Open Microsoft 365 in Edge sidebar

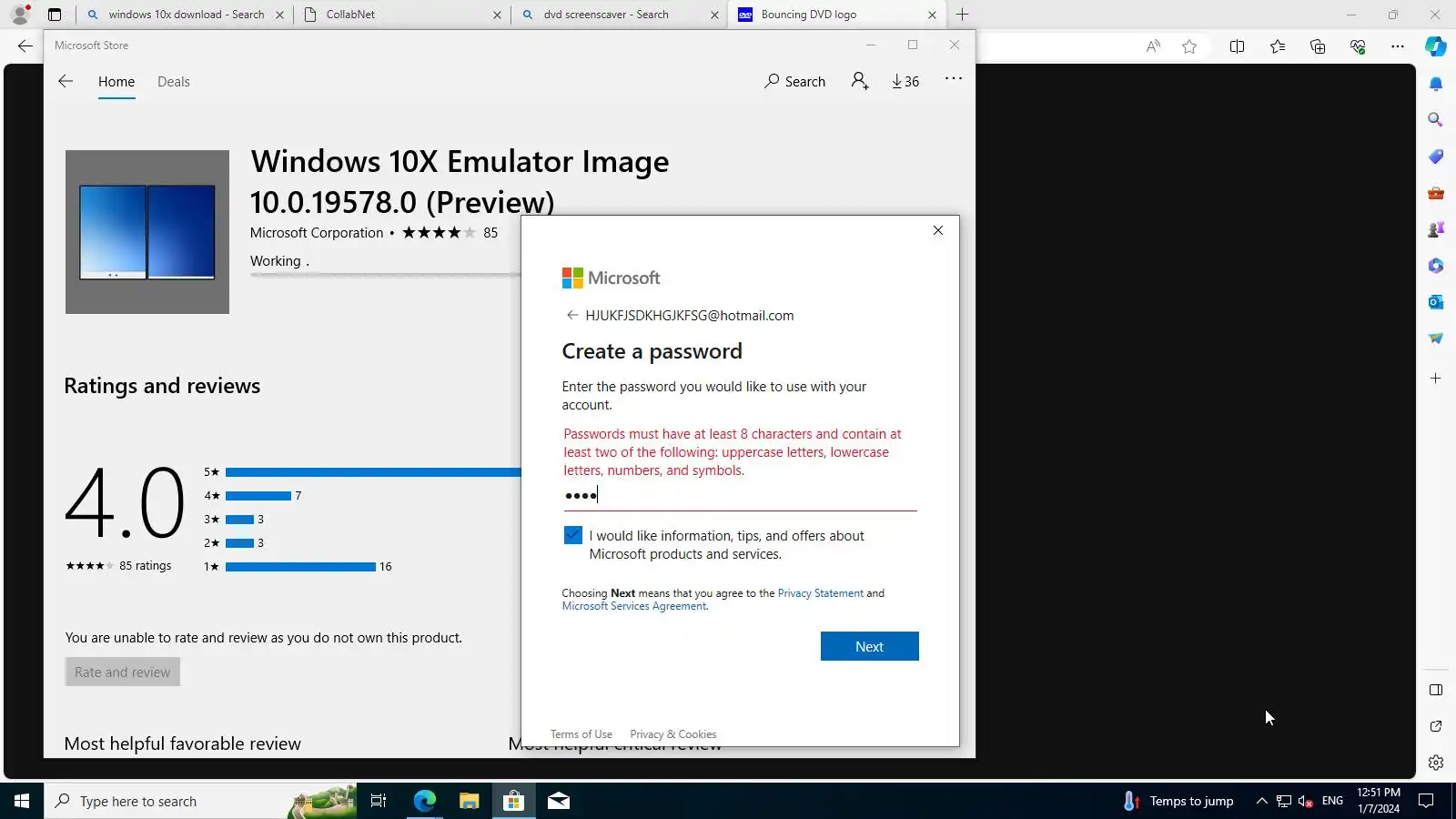[x=1436, y=266]
